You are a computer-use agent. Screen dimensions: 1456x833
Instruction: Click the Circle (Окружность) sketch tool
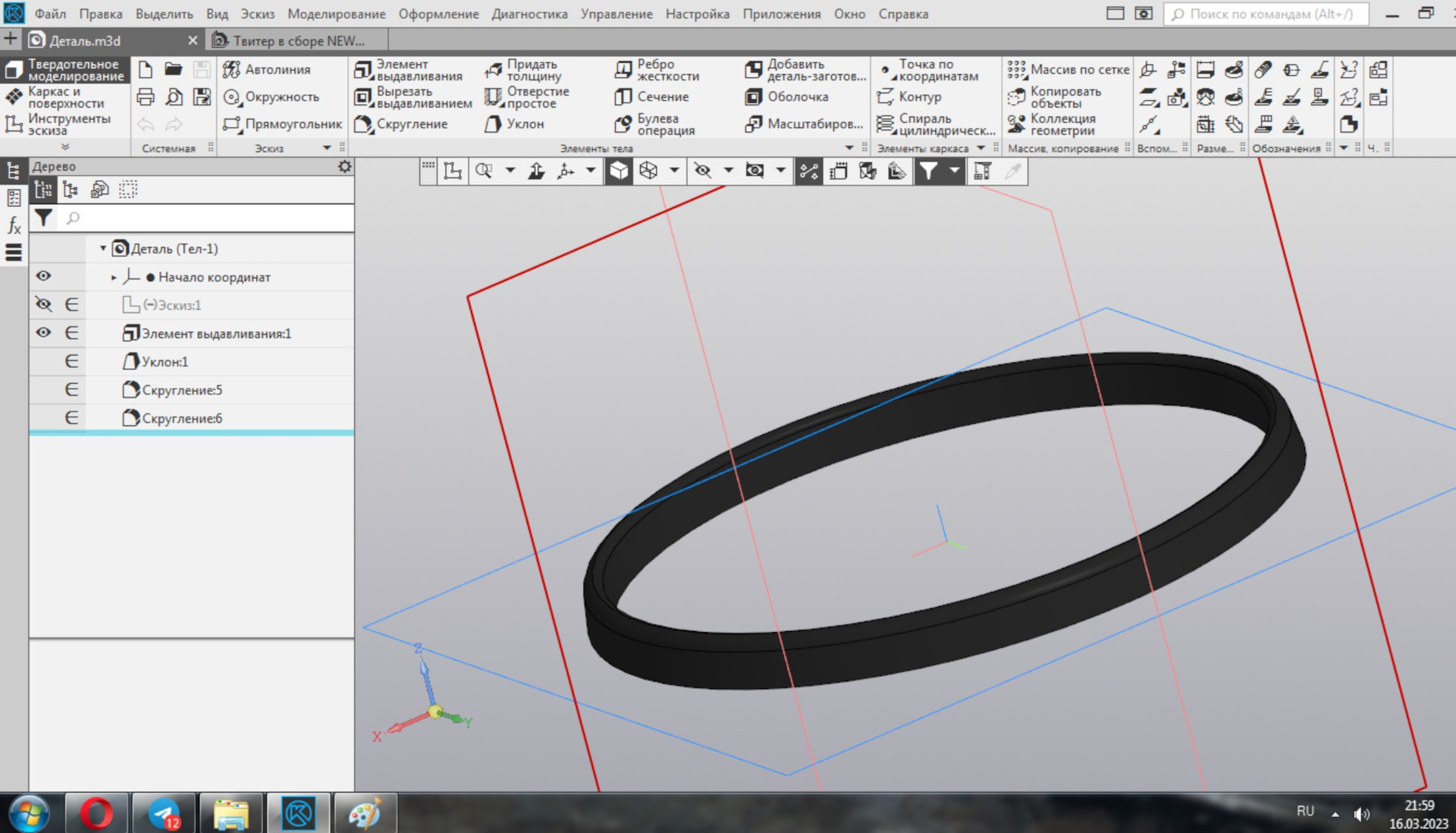pyautogui.click(x=271, y=97)
